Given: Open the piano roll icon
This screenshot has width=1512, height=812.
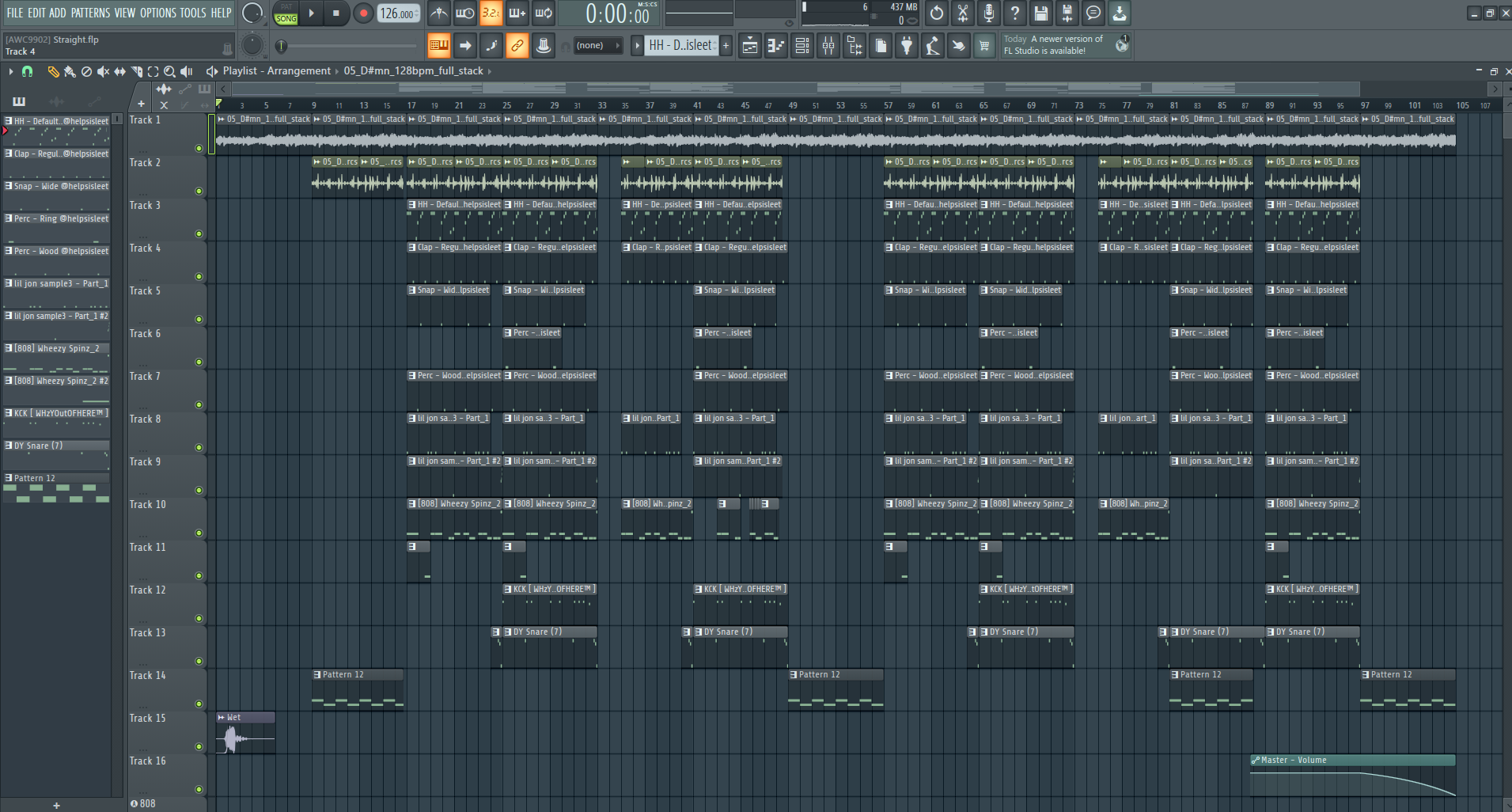Looking at the screenshot, I should pyautogui.click(x=776, y=46).
